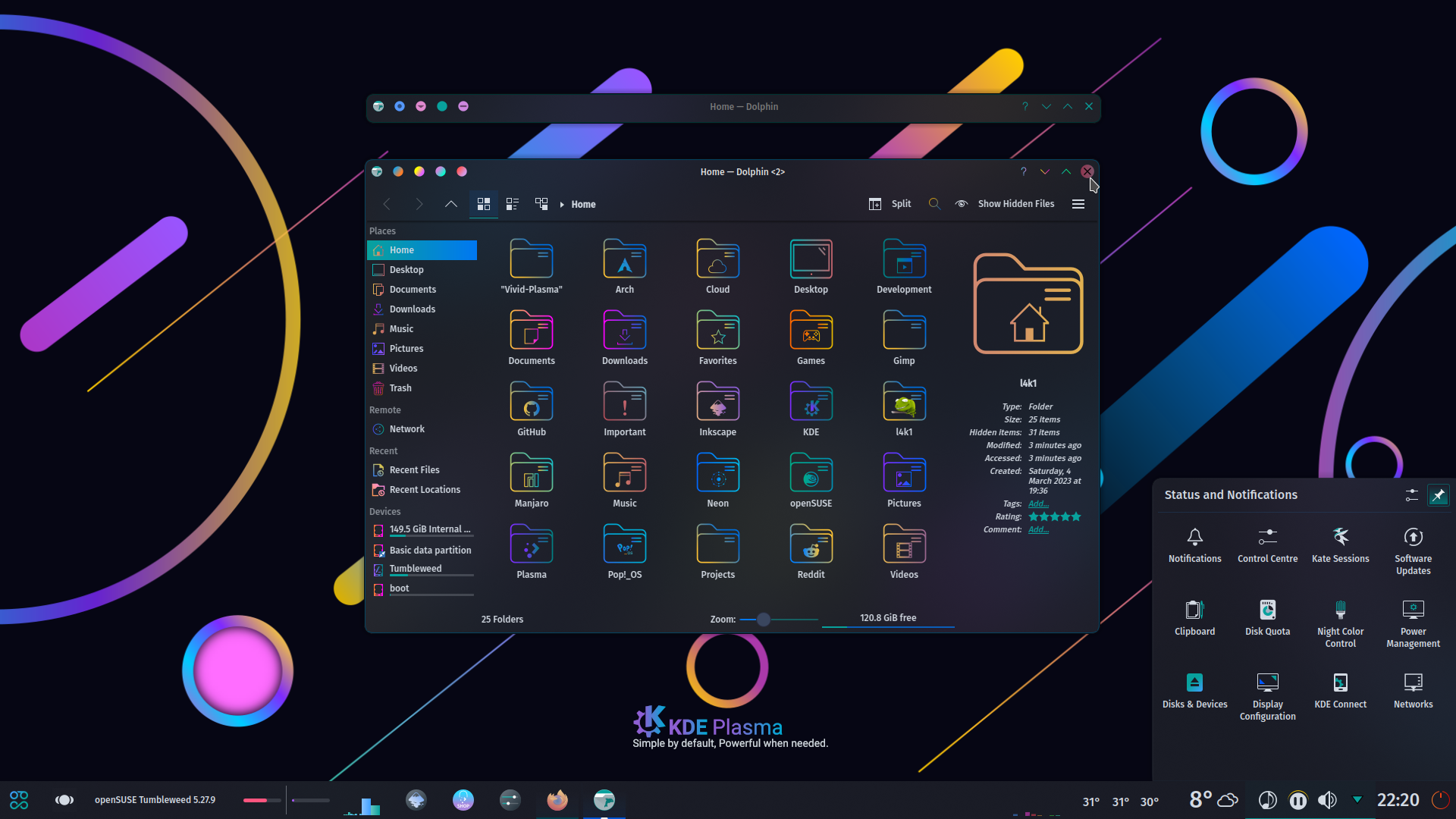
Task: Open the Tumbleweed device
Action: coord(422,570)
